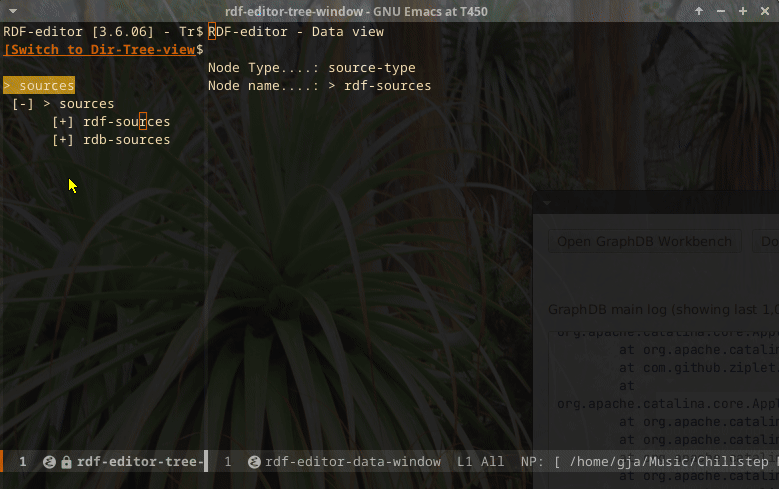
Task: Click the encoding icon before rdf-editor-data-window
Action: point(254,462)
